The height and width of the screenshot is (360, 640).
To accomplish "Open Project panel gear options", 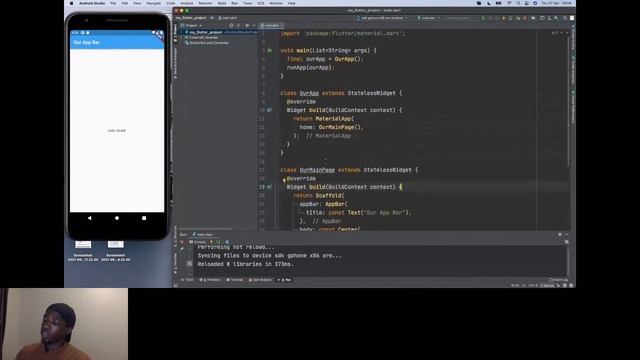I will click(x=247, y=25).
